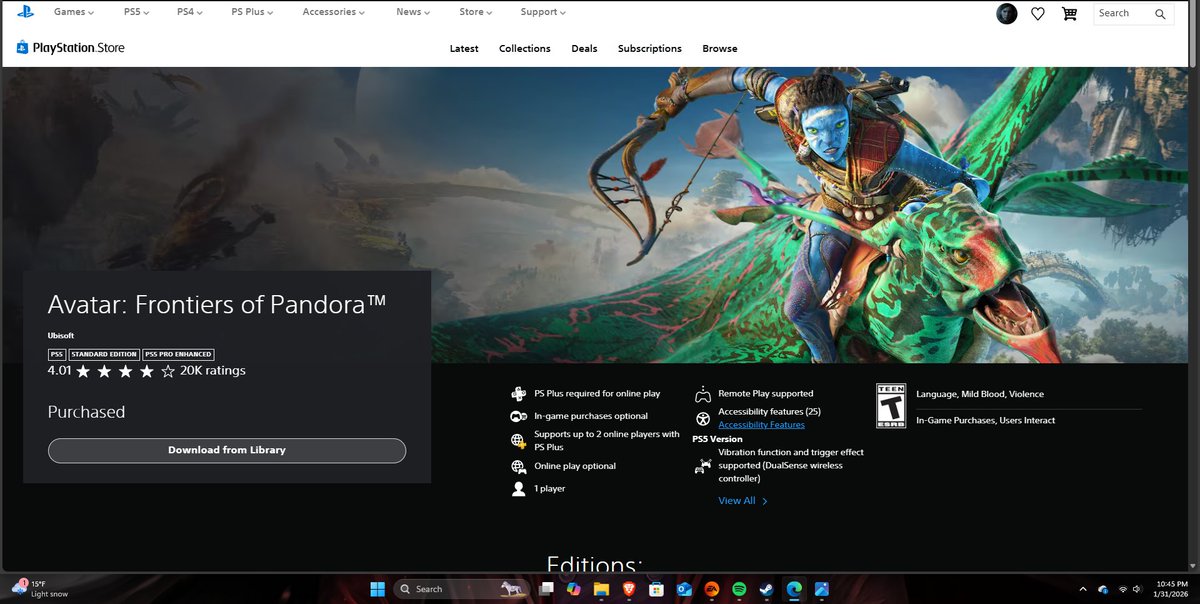Expand the PS4 dropdown menu

[189, 12]
